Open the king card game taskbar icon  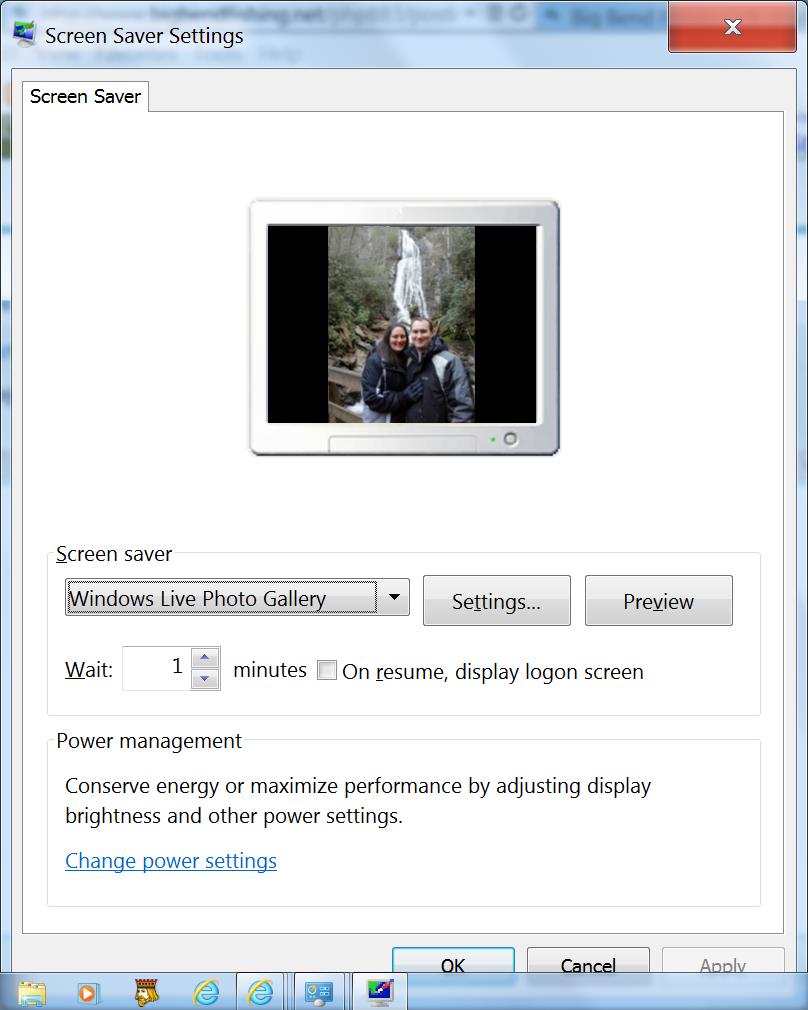tap(147, 991)
